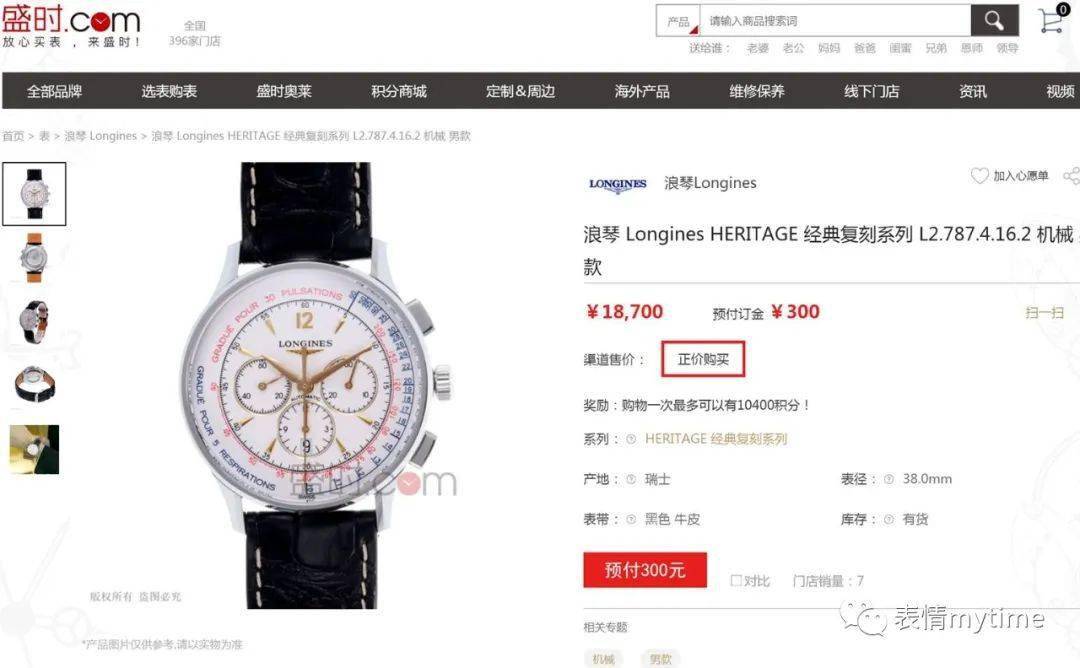Click help icon next to 表径
Image resolution: width=1080 pixels, height=668 pixels.
(889, 479)
